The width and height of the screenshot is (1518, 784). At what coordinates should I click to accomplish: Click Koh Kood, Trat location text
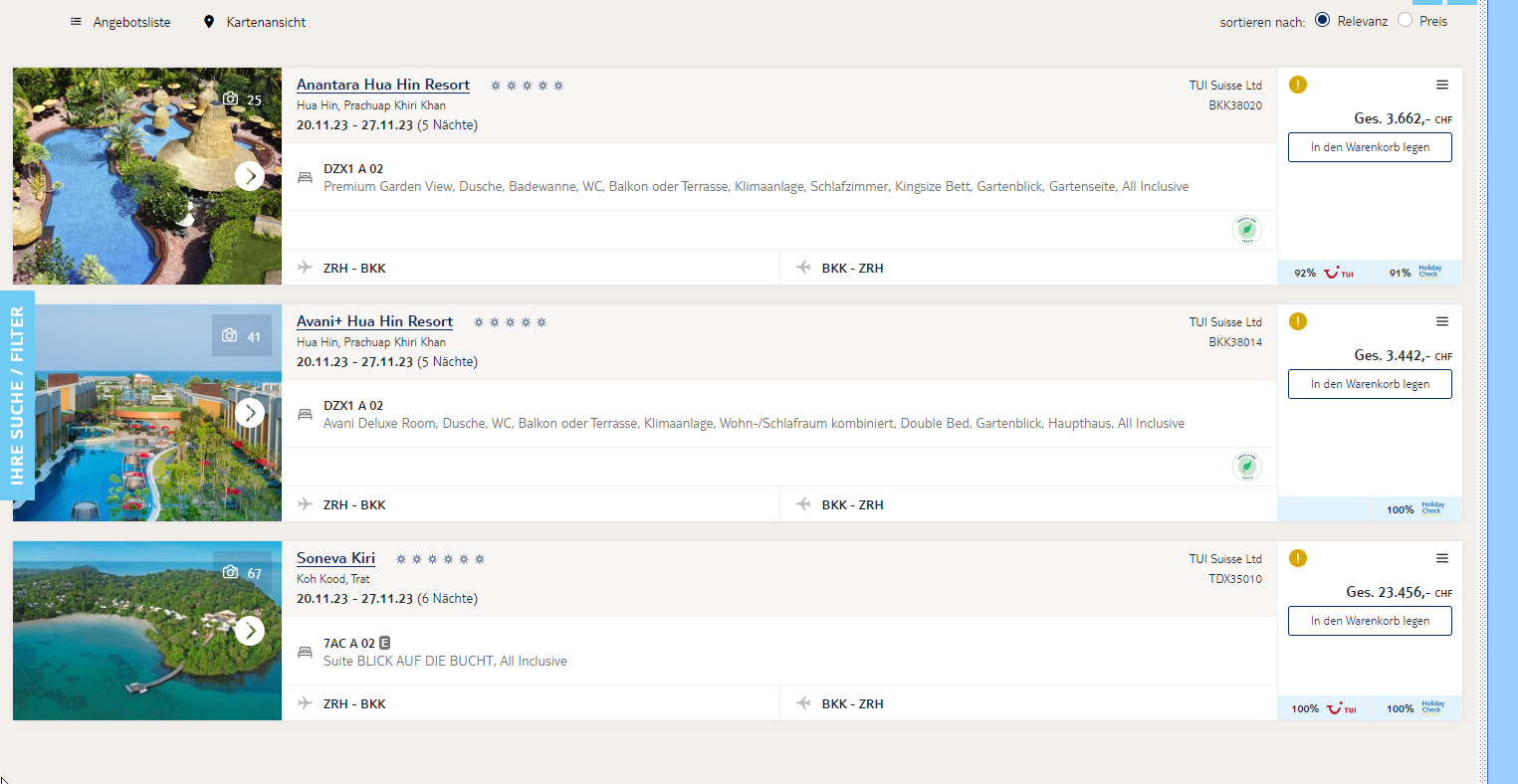333,579
